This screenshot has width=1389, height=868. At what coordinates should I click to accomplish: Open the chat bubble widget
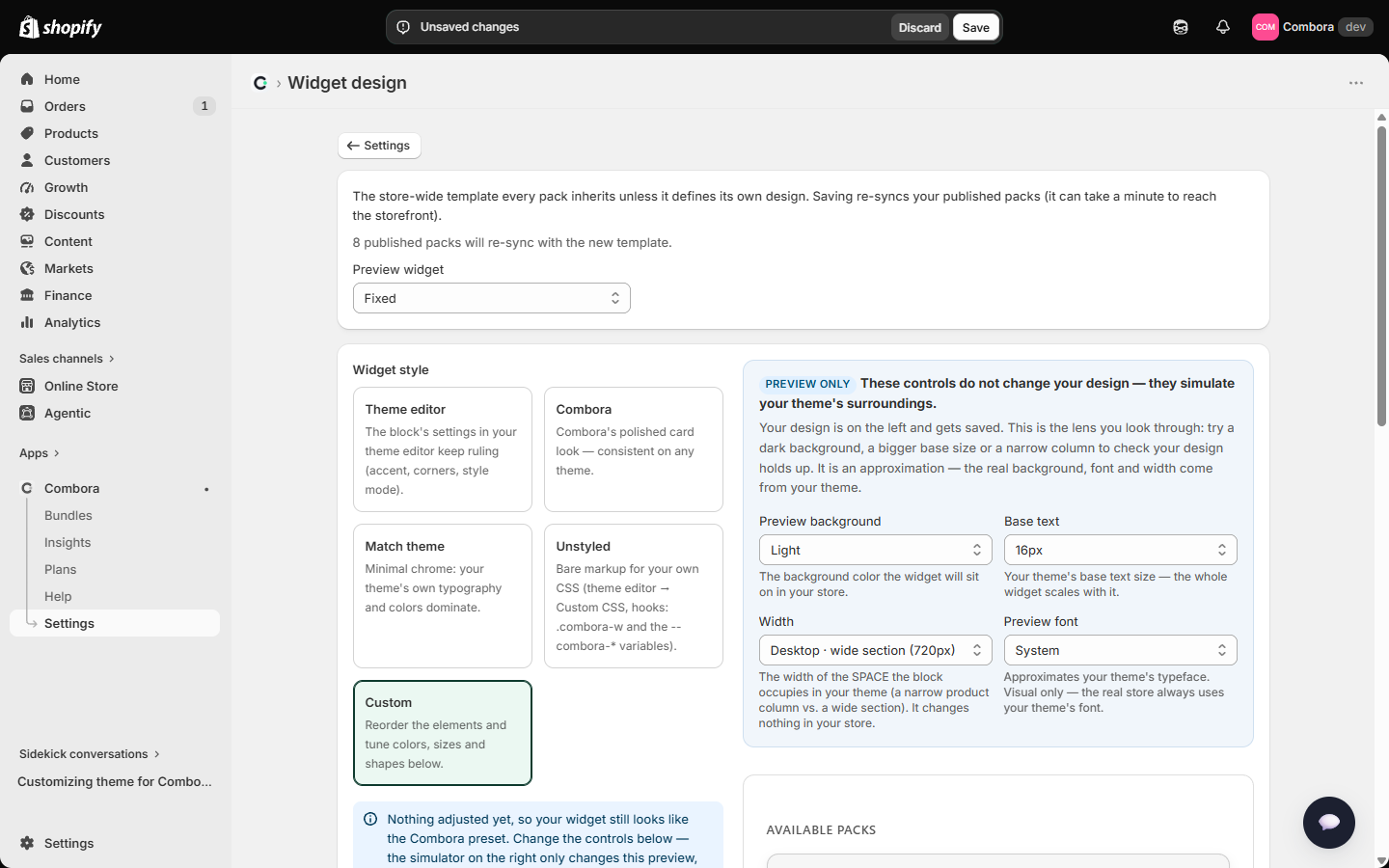pyautogui.click(x=1329, y=823)
